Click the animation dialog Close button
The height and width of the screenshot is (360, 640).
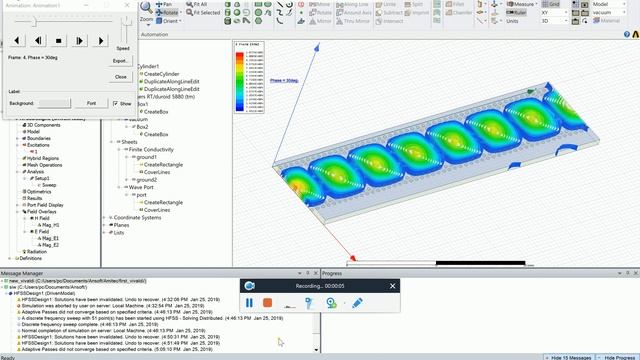120,77
